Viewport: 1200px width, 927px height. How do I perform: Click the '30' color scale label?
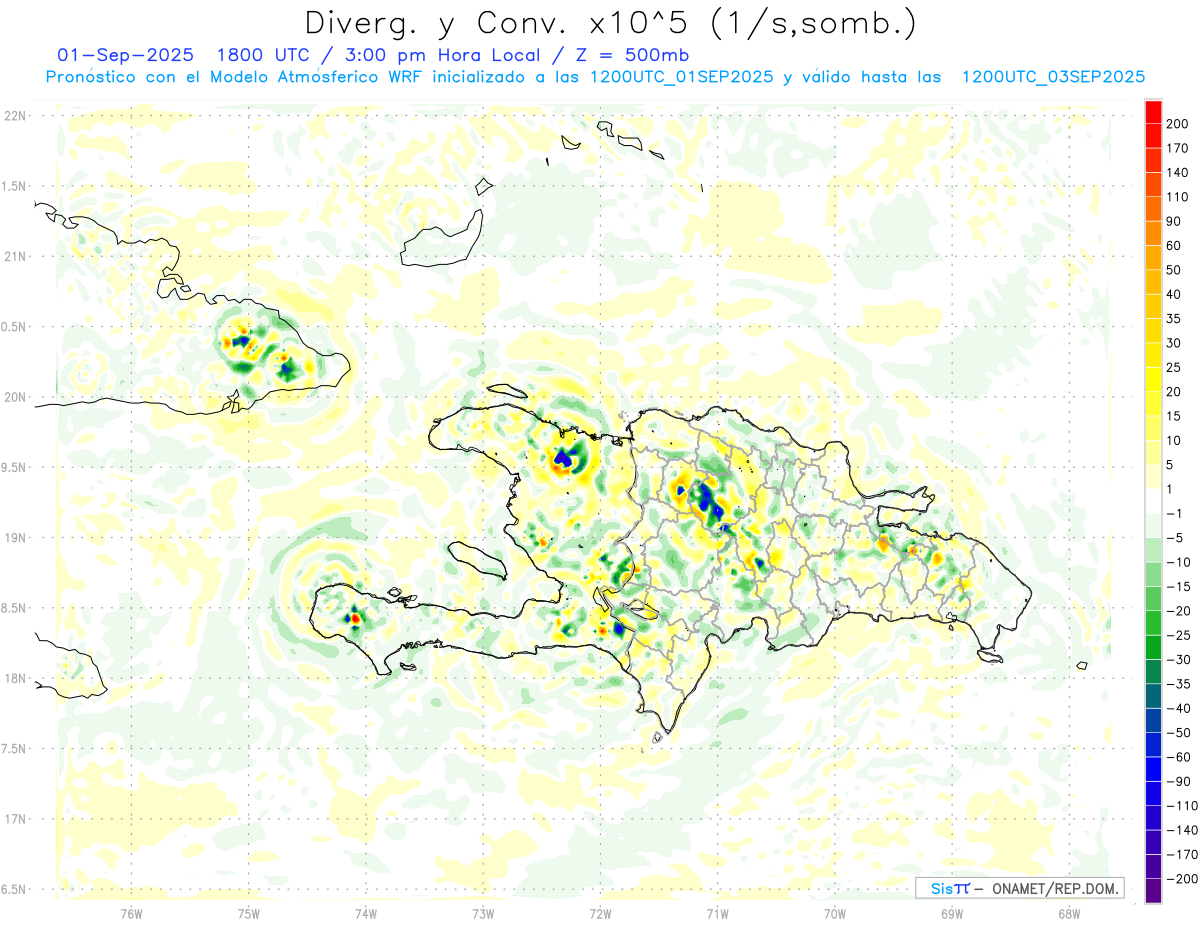coord(1173,343)
